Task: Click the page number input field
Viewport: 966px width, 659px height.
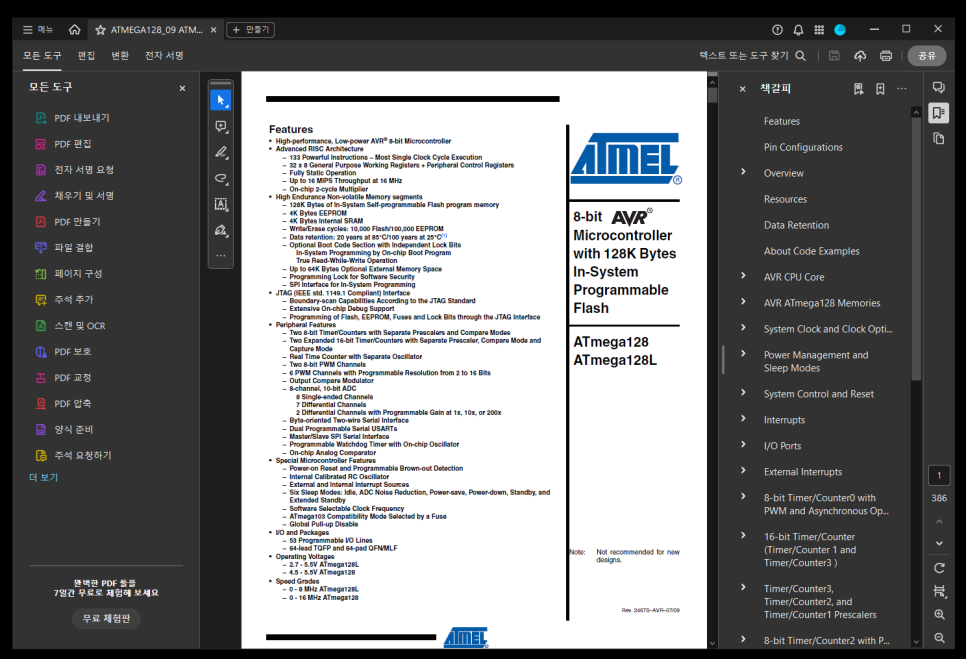Action: click(939, 475)
